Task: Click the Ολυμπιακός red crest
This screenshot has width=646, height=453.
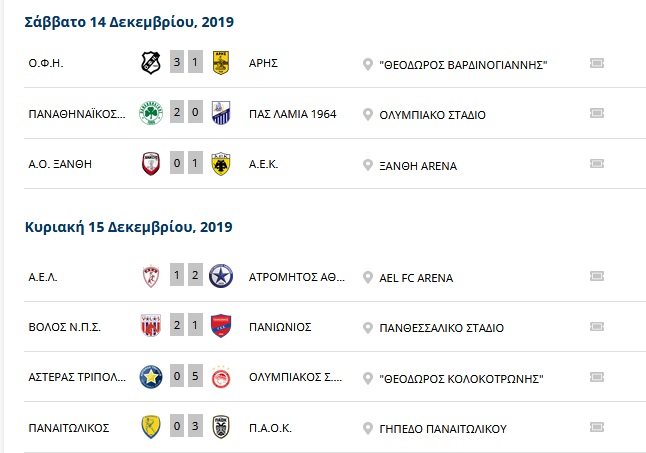Action: coord(221,377)
